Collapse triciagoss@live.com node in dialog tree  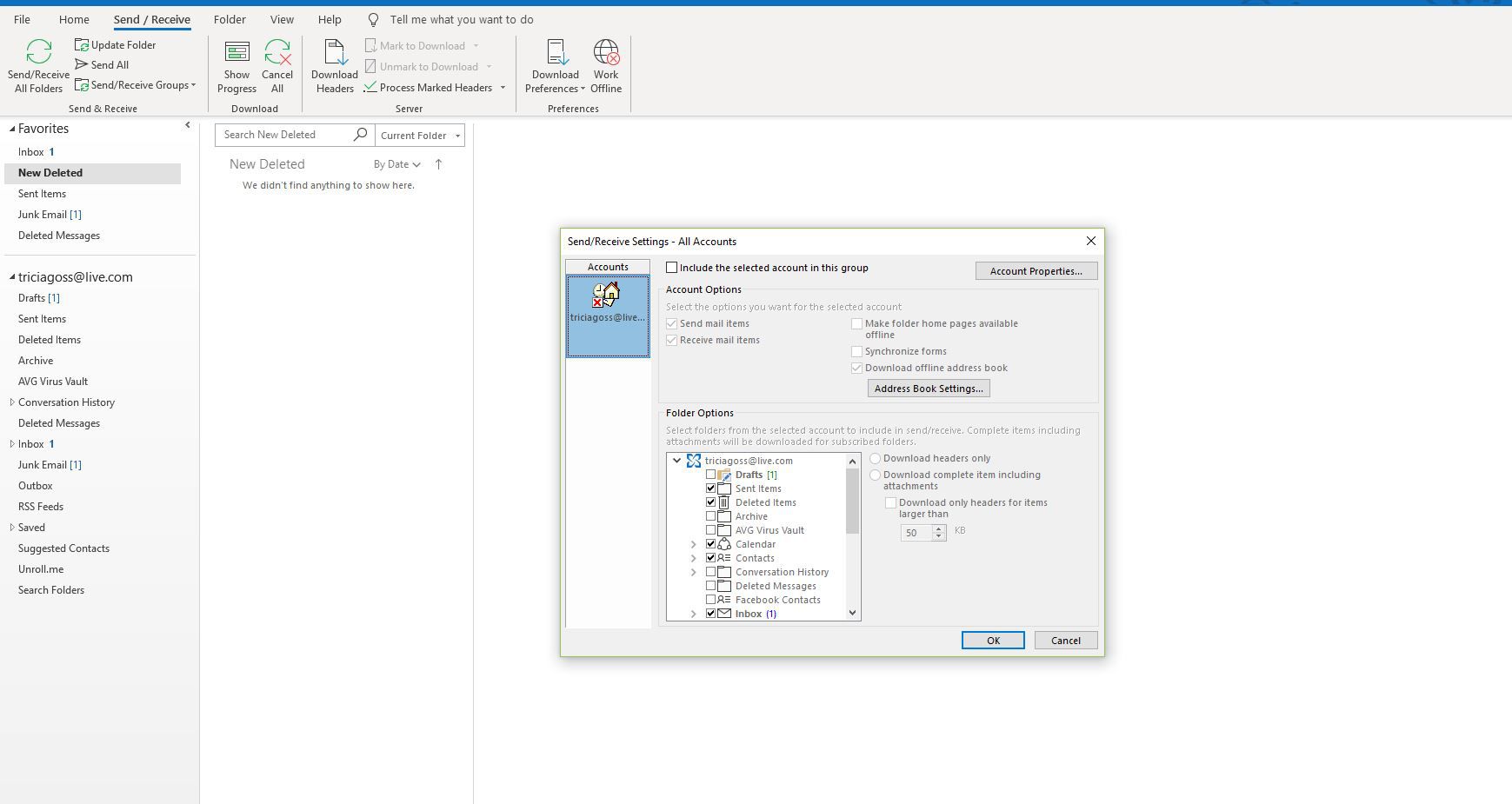677,461
